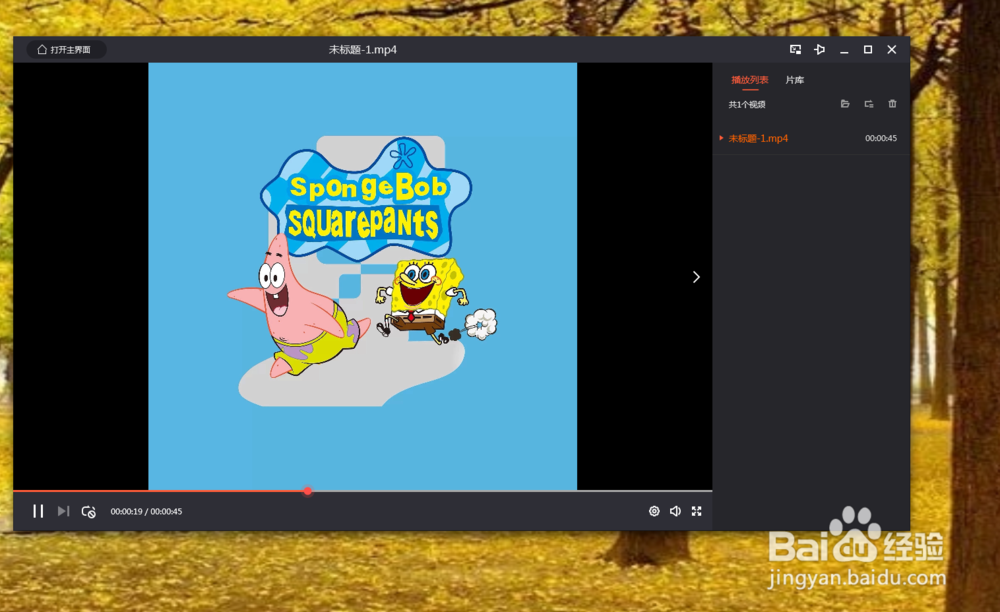Collapse the playlist sidebar with the arrow
Image resolution: width=1000 pixels, height=612 pixels.
[x=696, y=277]
